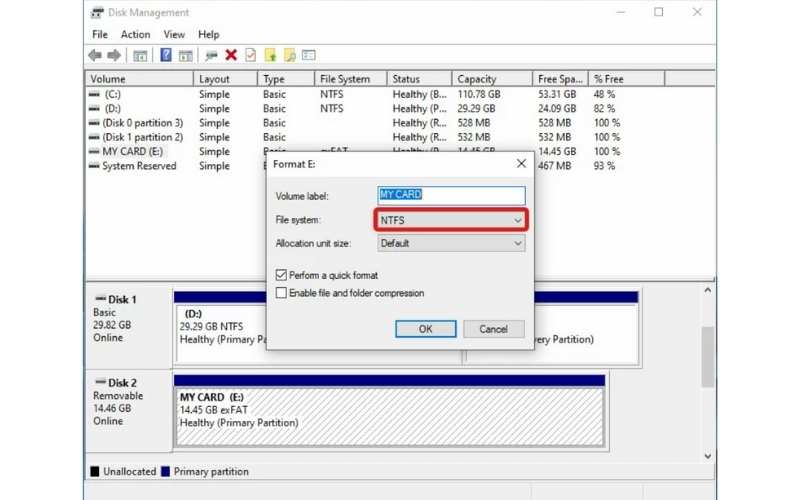
Task: Click the drive icon next to MY CARD (E:)
Action: click(x=94, y=151)
